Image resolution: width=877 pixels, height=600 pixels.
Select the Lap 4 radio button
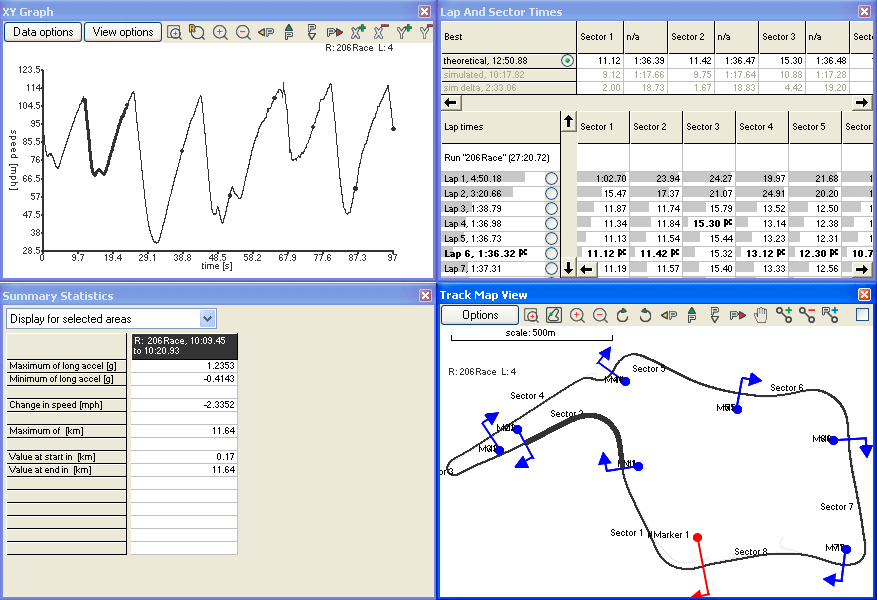tap(551, 224)
